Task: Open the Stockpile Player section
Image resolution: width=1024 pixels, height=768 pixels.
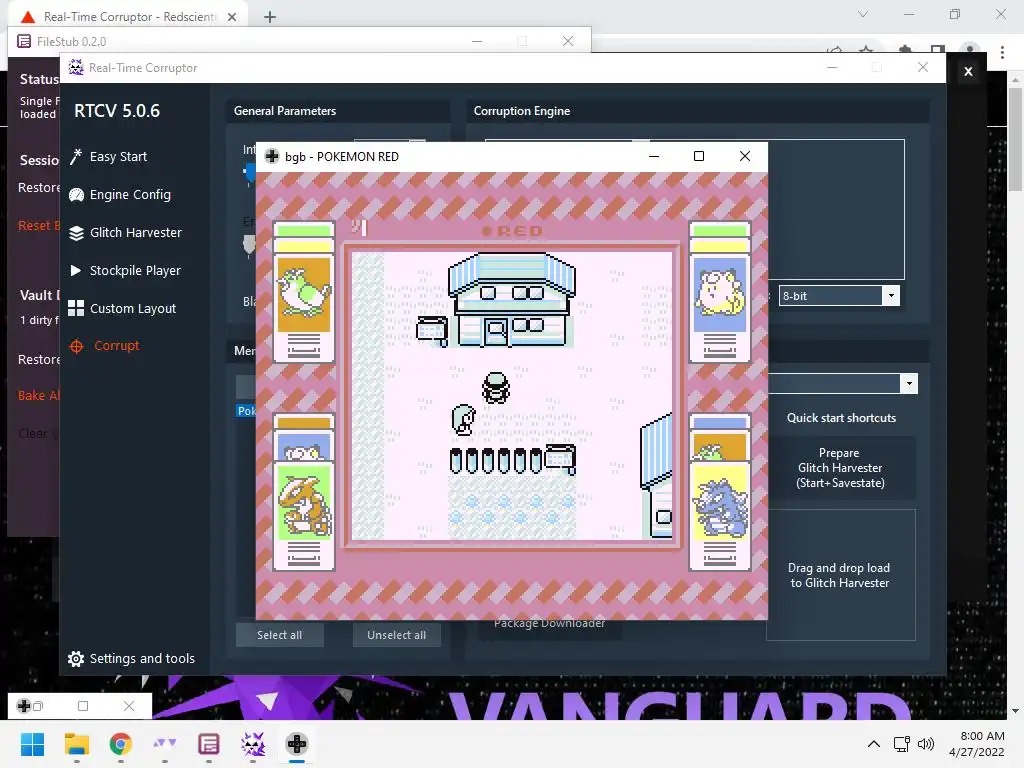Action: click(x=125, y=270)
